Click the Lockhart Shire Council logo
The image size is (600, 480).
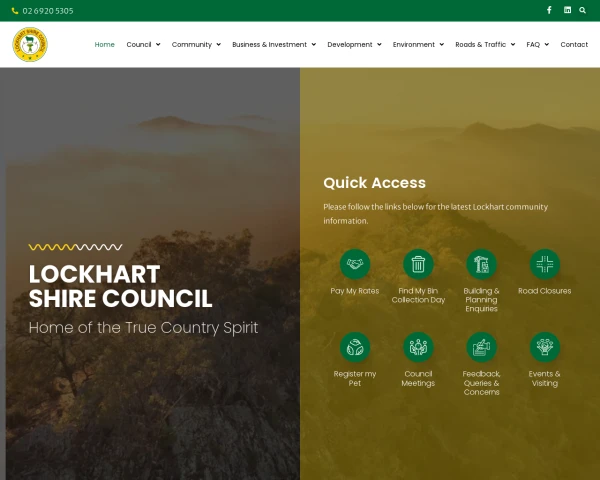30,44
